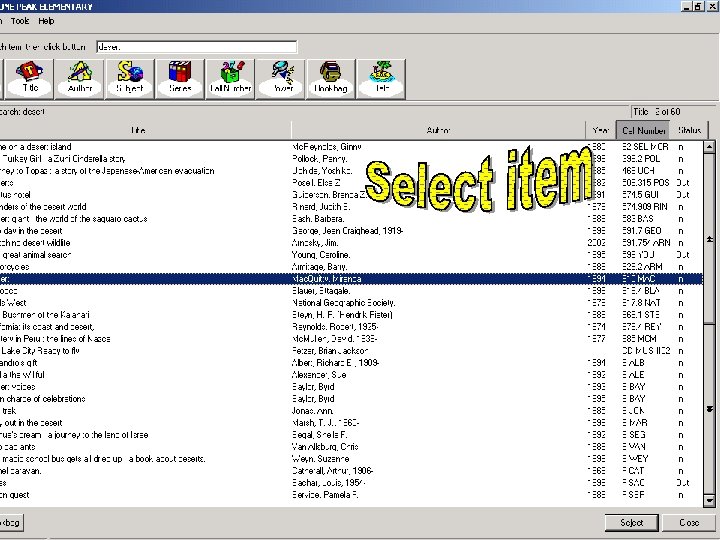The image size is (720, 540).
Task: Select the row by Blauer, Ettagale
Action: (x=351, y=291)
